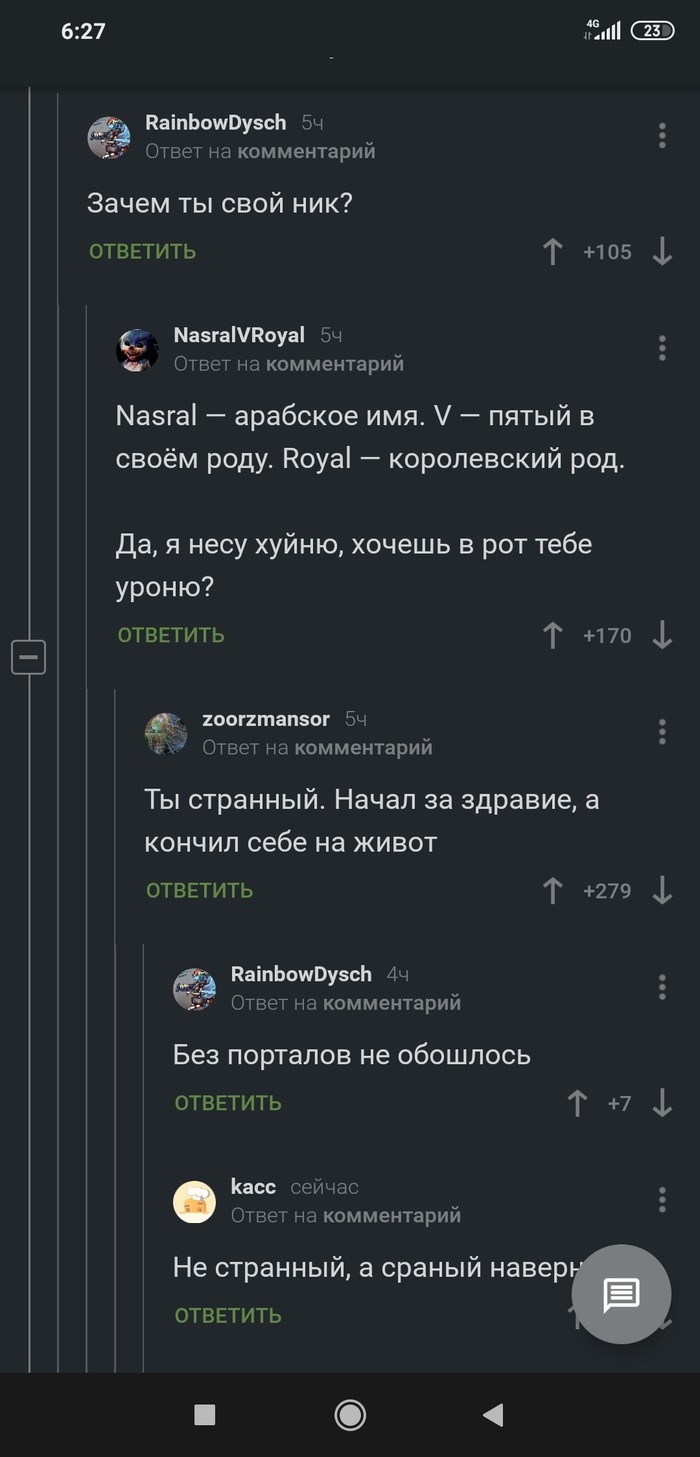700x1457 pixels.
Task: Upvote RainbowDysch's comment with +105 rating
Action: [x=552, y=252]
